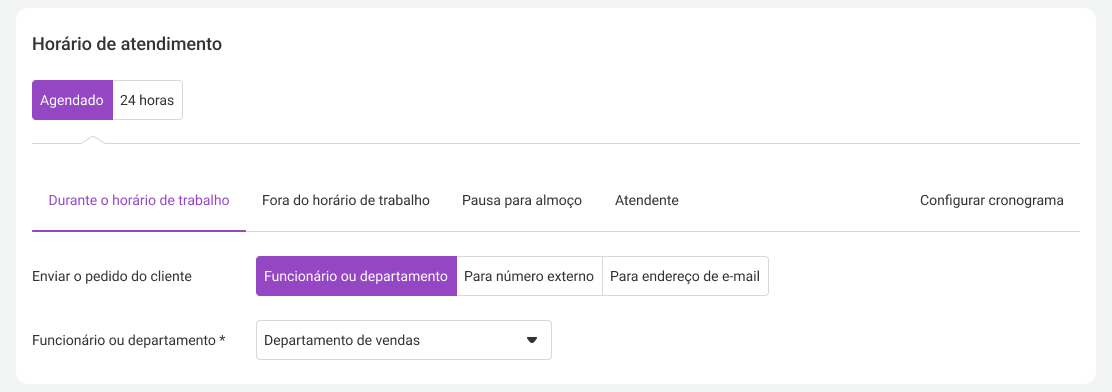Choose Para endereço de e-mail option
The height and width of the screenshot is (392, 1112).
(685, 276)
